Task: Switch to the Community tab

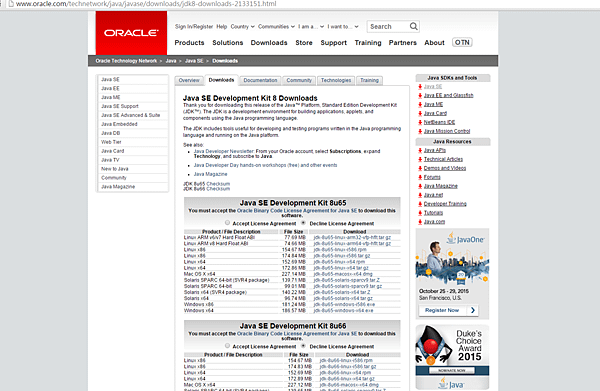Action: [x=299, y=80]
